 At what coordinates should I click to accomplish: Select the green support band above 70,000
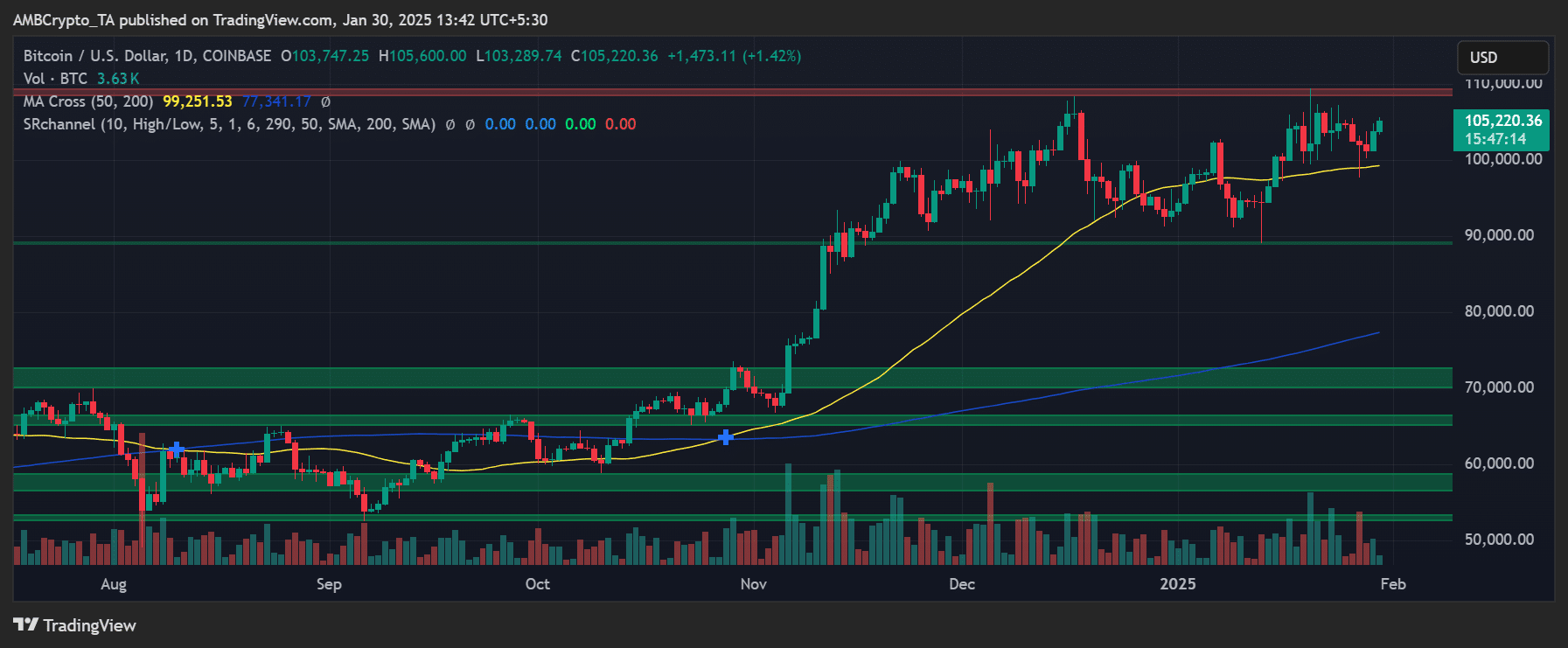tap(733, 378)
